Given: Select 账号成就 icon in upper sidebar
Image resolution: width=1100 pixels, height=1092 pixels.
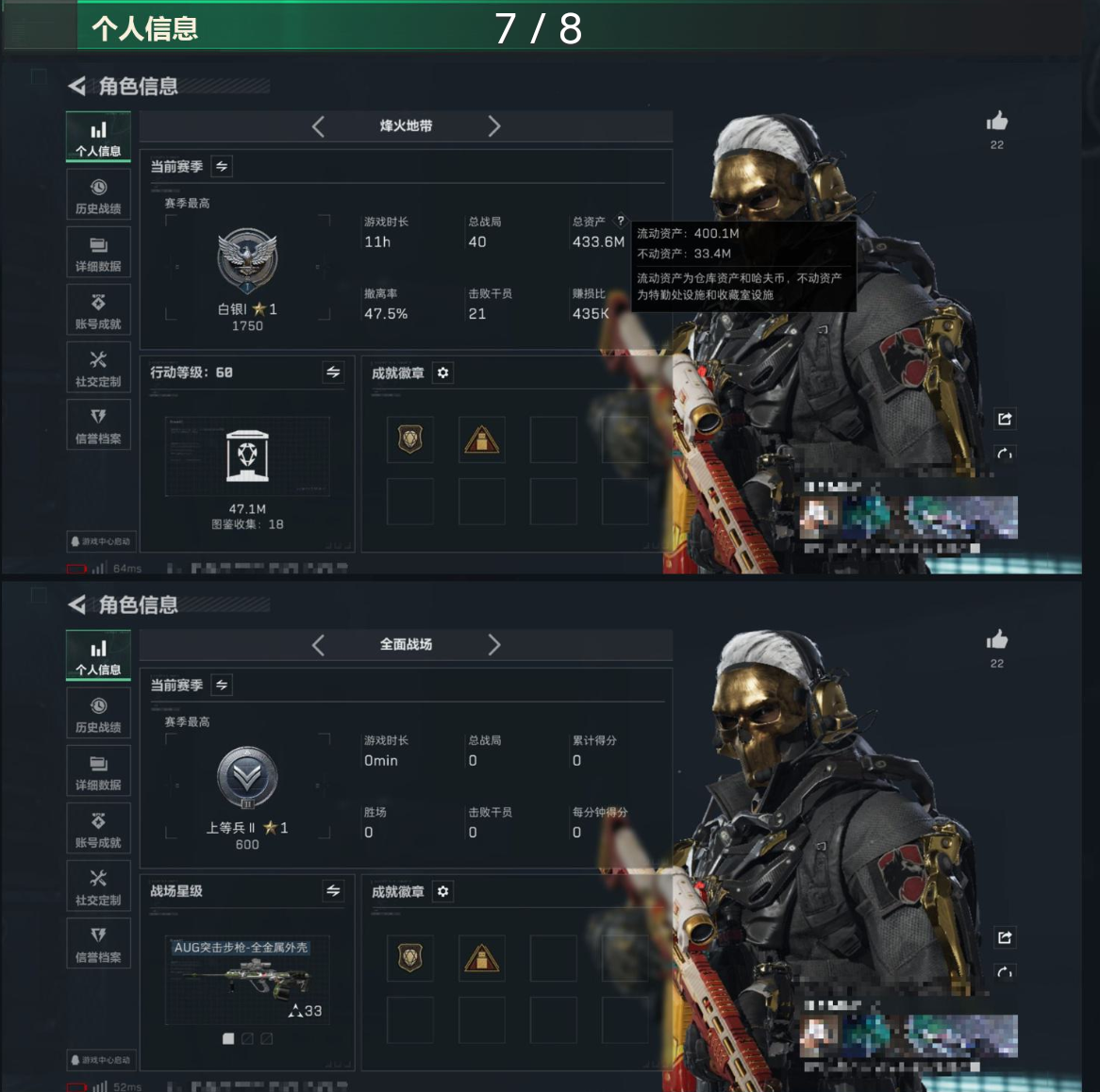Looking at the screenshot, I should click(x=98, y=310).
